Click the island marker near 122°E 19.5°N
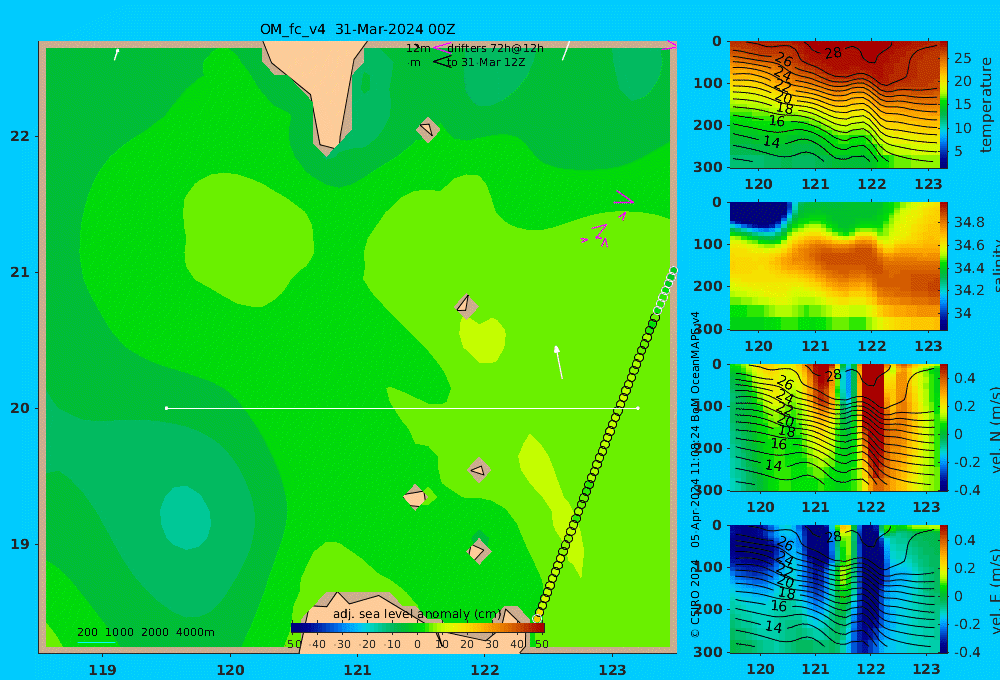This screenshot has height=680, width=1000. click(x=479, y=470)
